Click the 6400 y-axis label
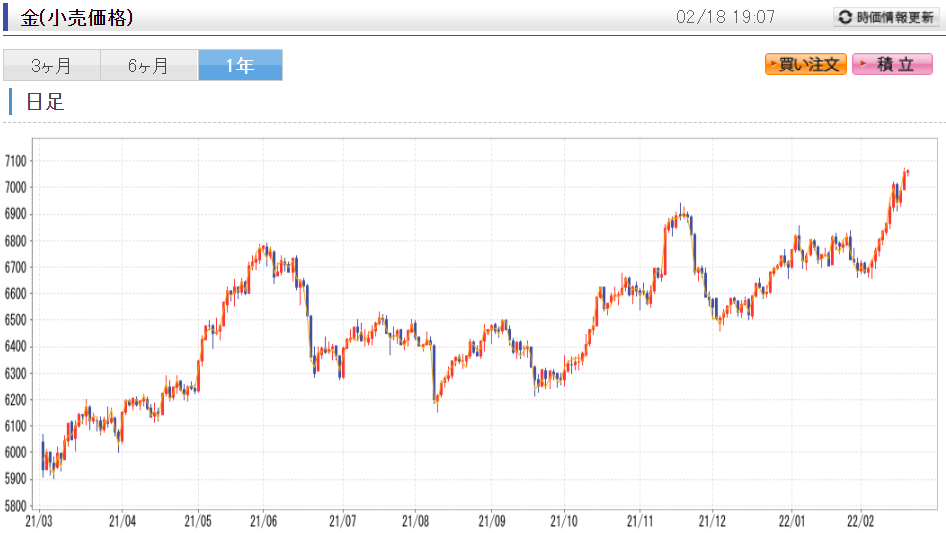Screen dimensions: 946x533 (16, 346)
